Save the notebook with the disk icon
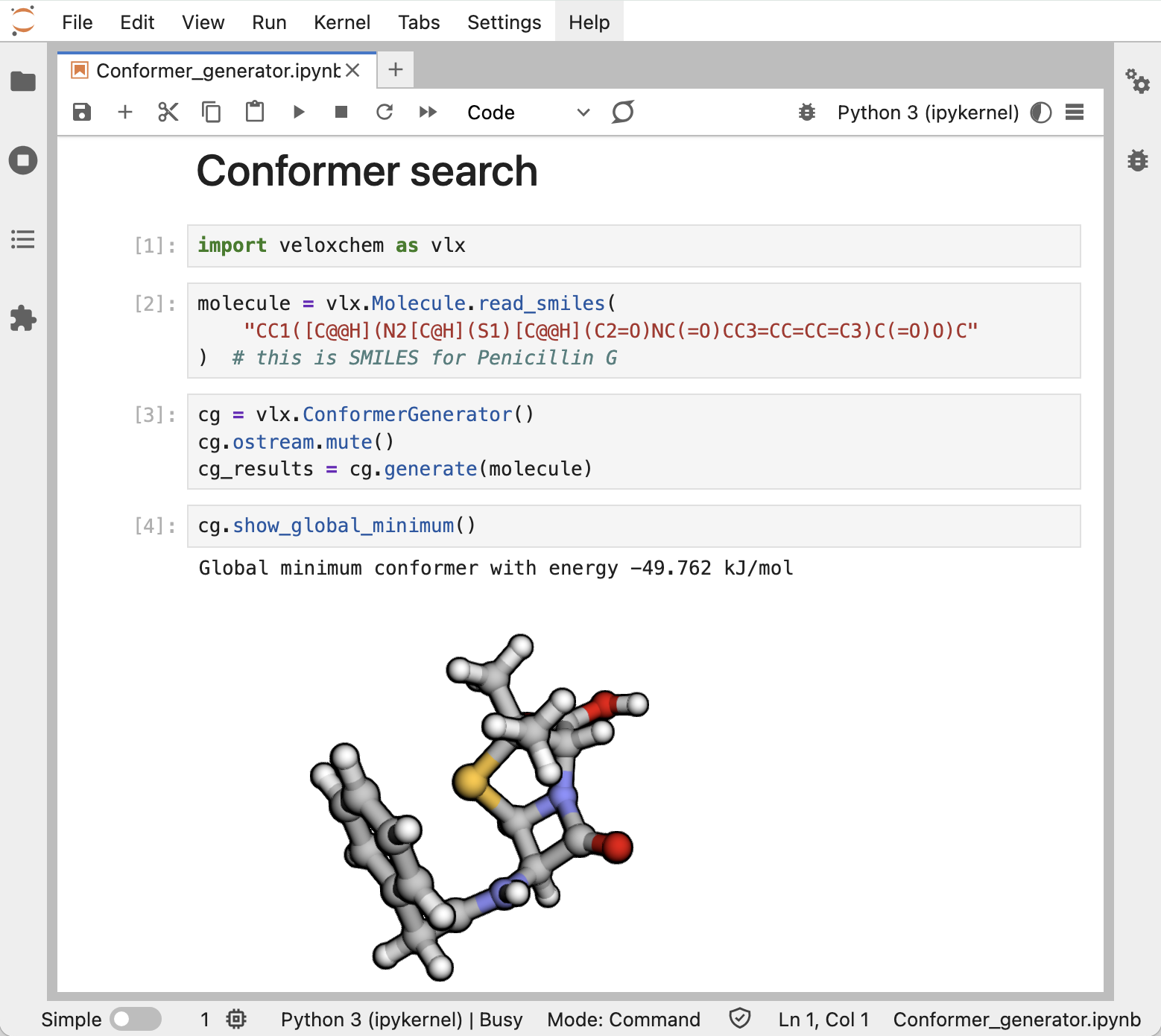Screen dimensions: 1161x1036 [x=82, y=113]
